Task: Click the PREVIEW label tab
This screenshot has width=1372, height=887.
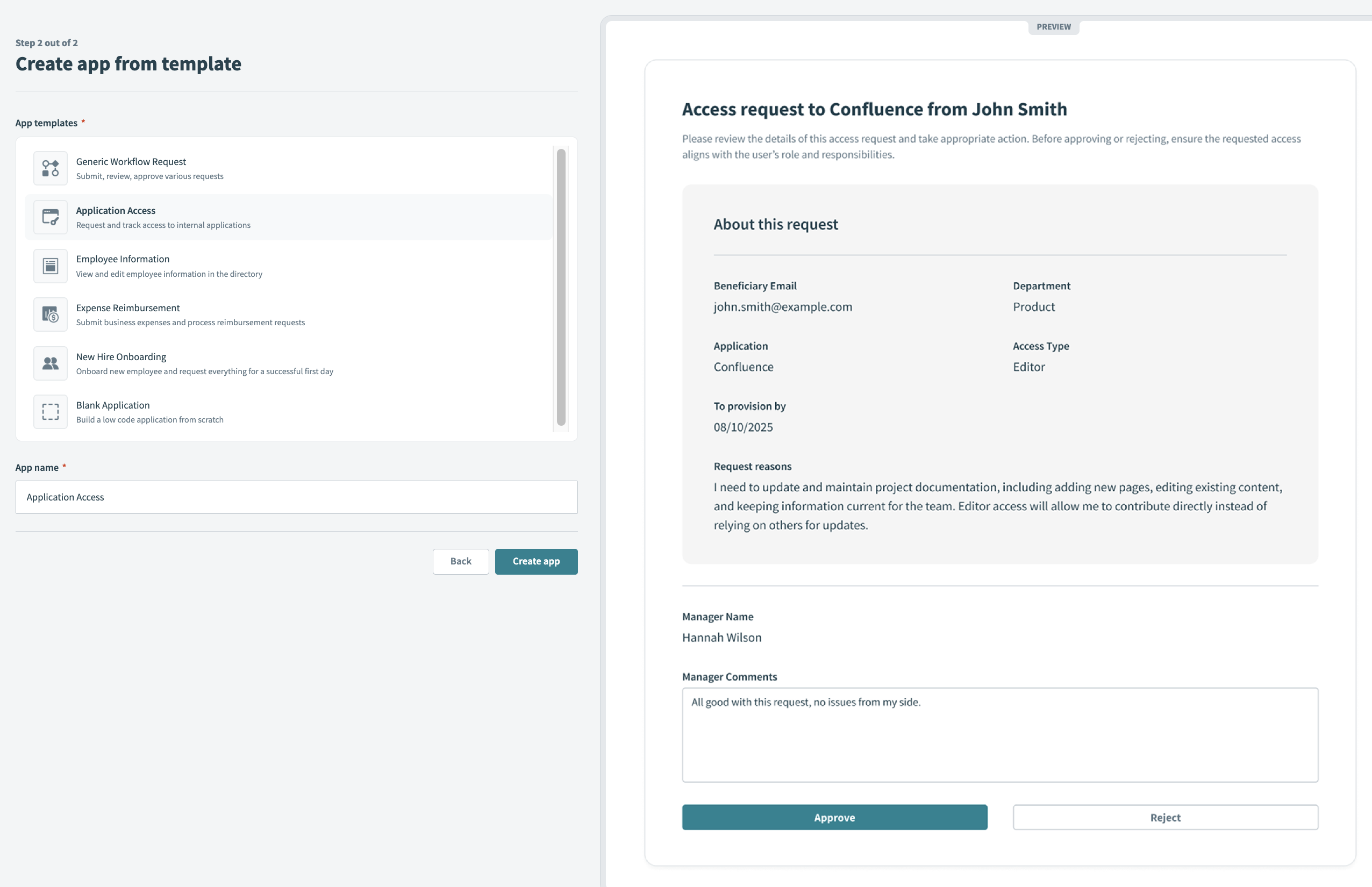Action: 1053,27
